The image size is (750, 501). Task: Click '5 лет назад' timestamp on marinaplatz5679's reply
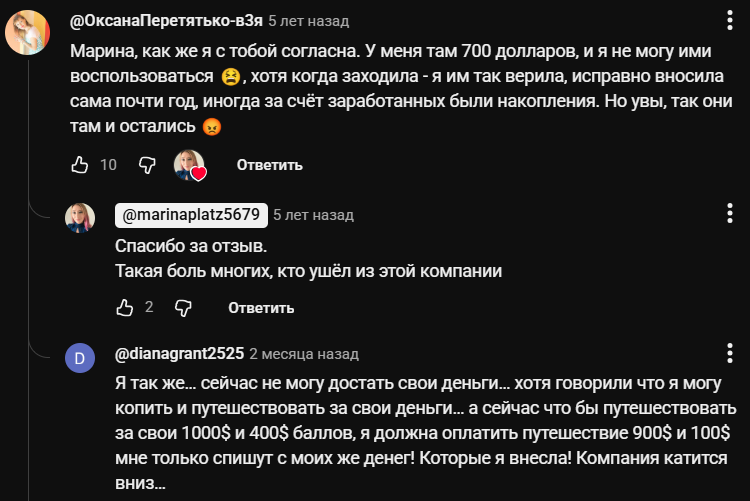point(313,214)
